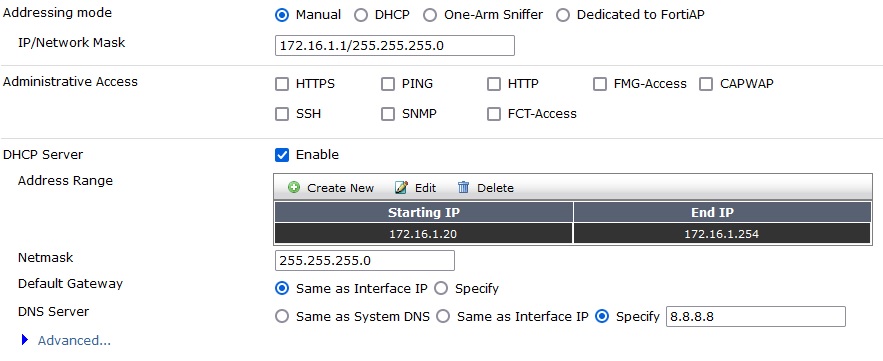Click the Netmask label

click(46, 258)
